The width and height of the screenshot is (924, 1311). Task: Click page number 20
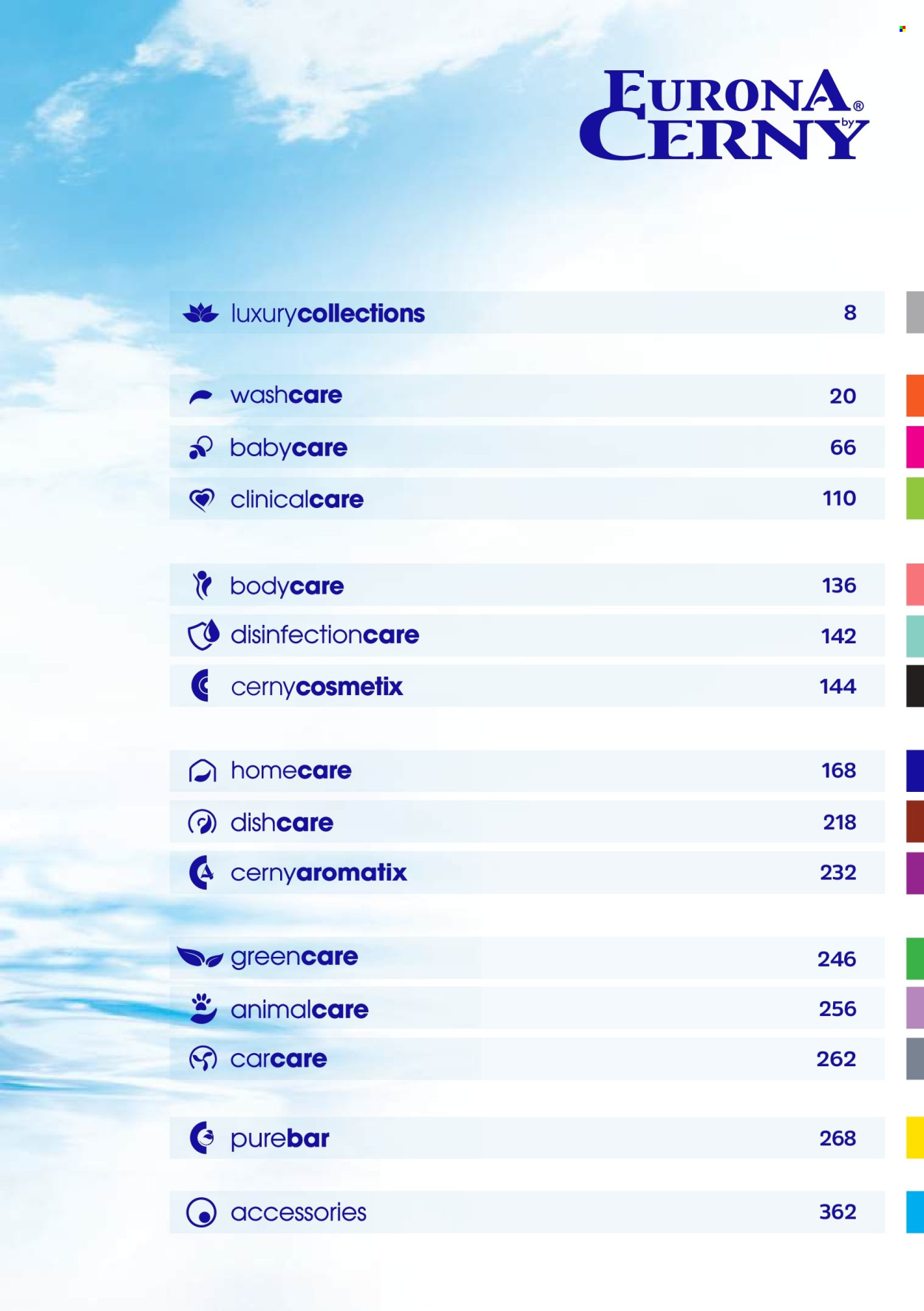coord(843,396)
